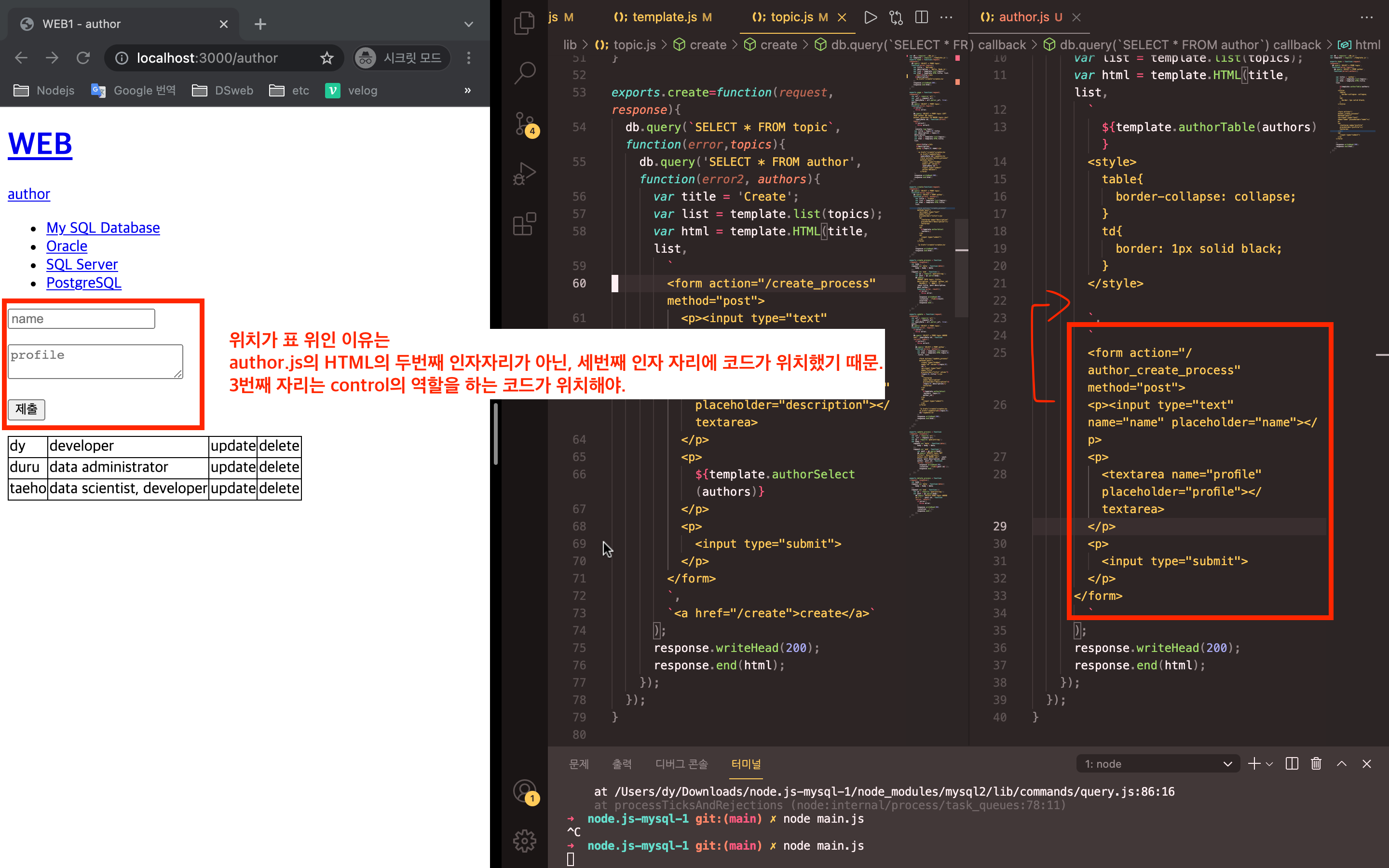Bookmark page with the star icon
Image resolution: width=1389 pixels, height=868 pixels.
click(327, 58)
